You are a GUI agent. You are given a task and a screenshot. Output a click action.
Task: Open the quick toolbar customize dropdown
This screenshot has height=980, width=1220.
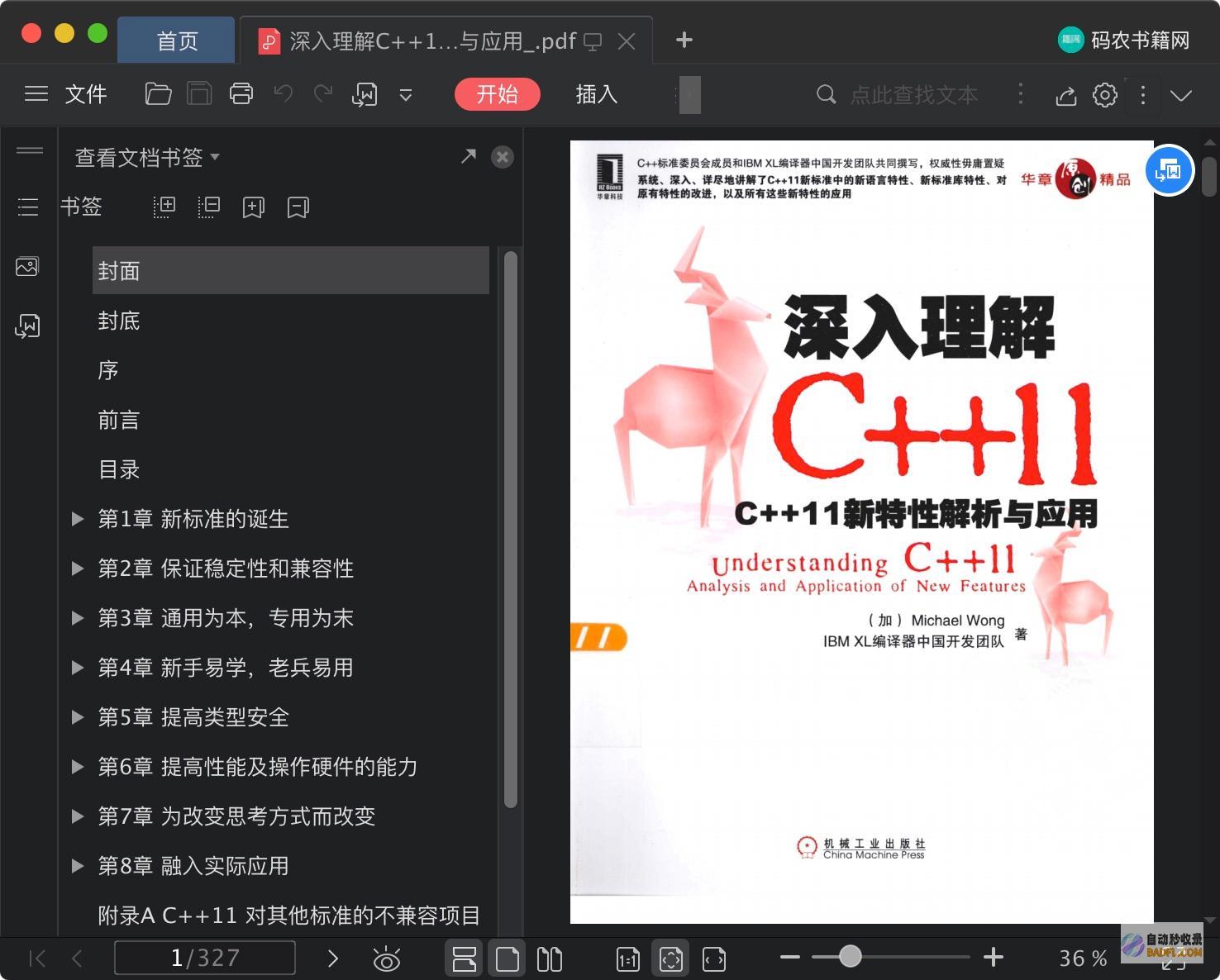406,95
